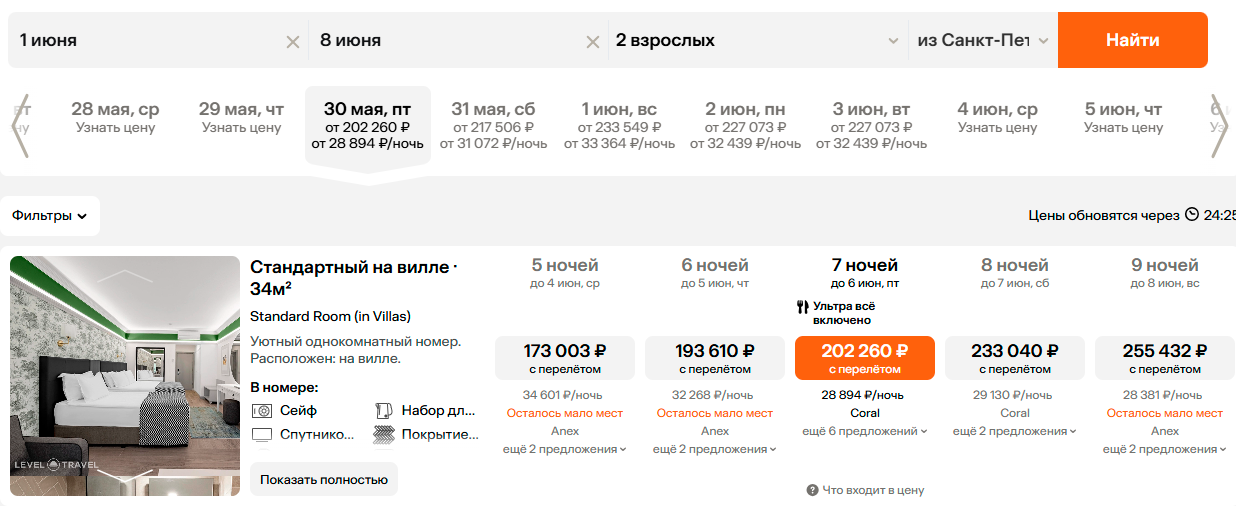Click the safe (Сейф) amenity icon
This screenshot has width=1236, height=506.
(262, 410)
